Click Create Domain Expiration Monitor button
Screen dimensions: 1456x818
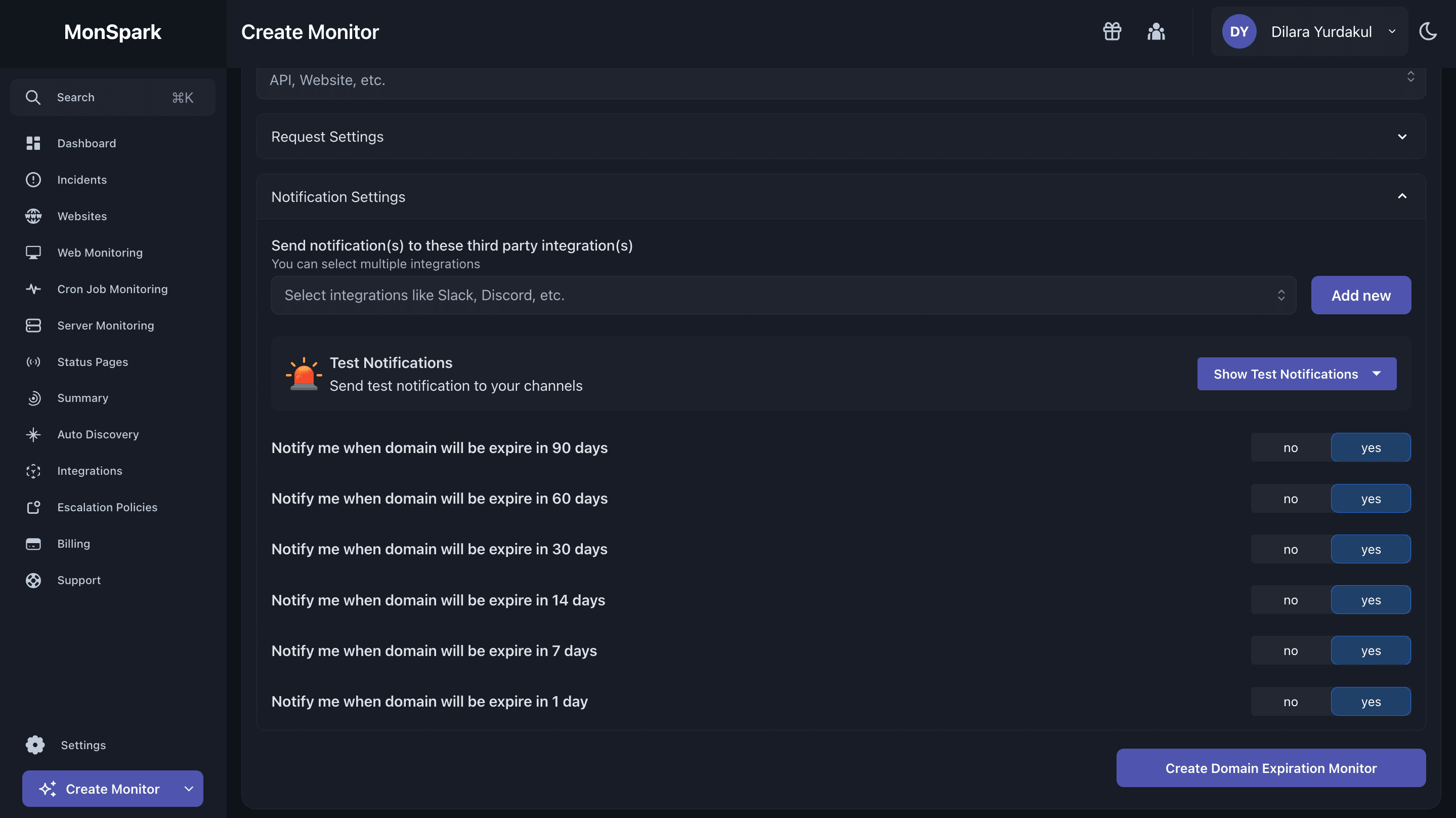click(1271, 768)
